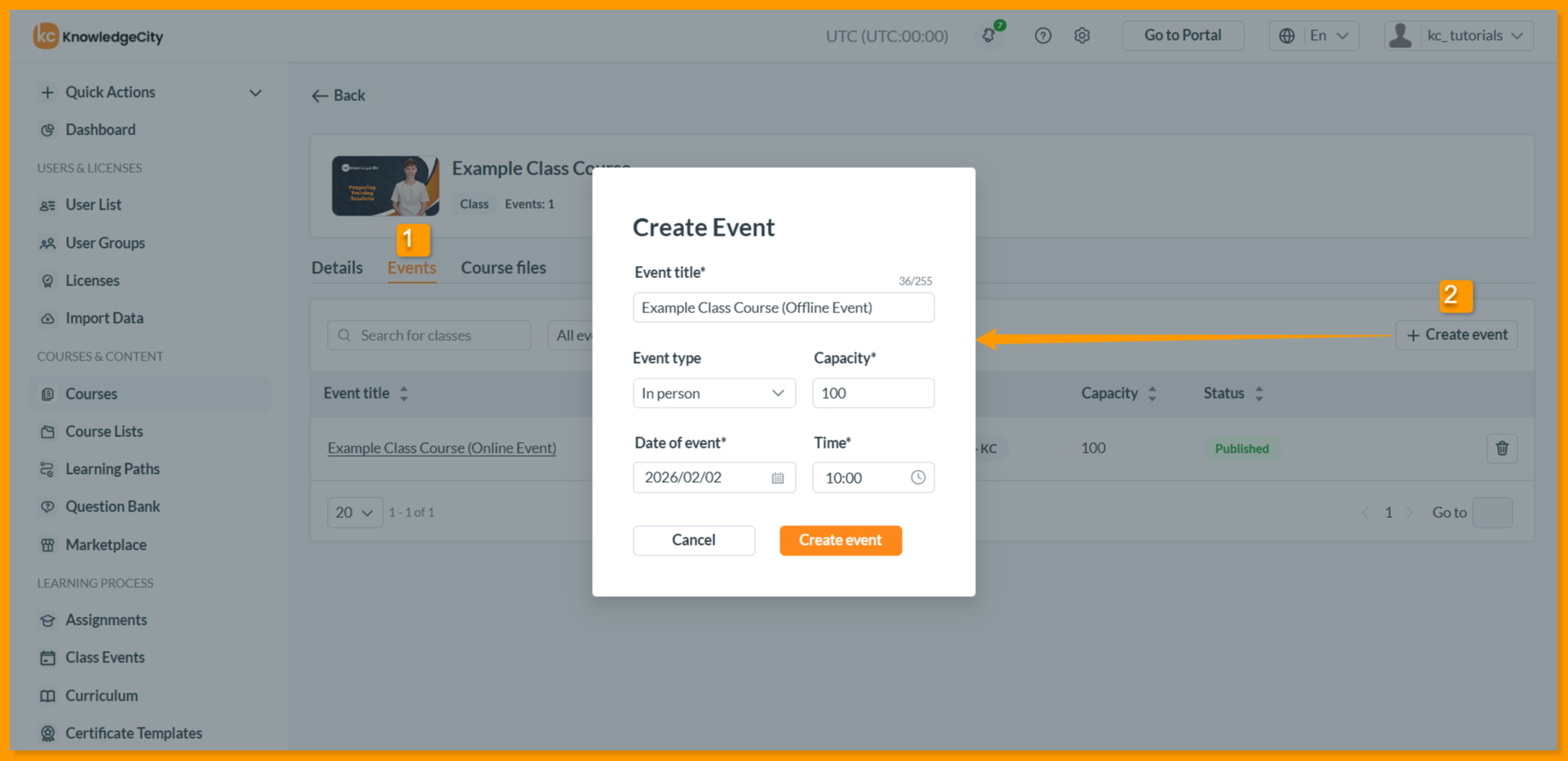Click the course thumbnail image
Image resolution: width=1568 pixels, height=761 pixels.
[386, 186]
